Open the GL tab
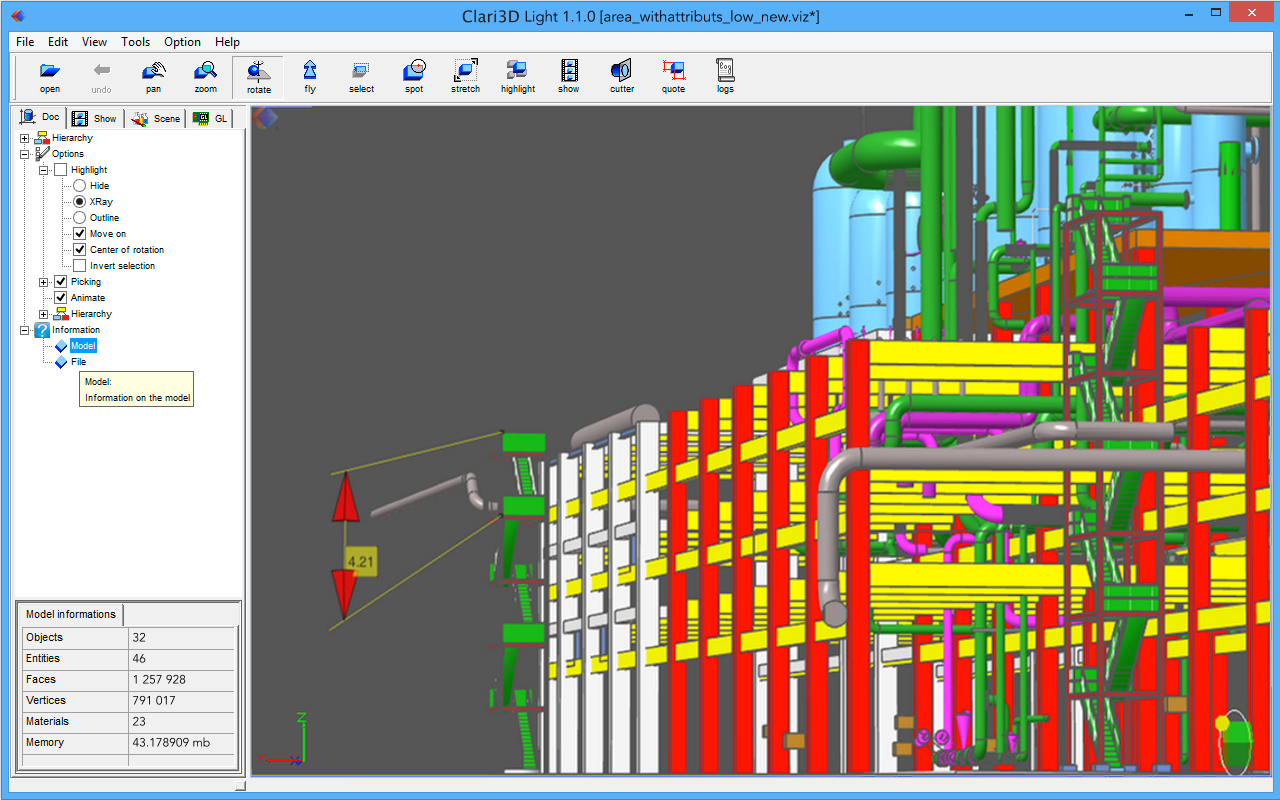This screenshot has width=1280, height=800. click(x=210, y=118)
